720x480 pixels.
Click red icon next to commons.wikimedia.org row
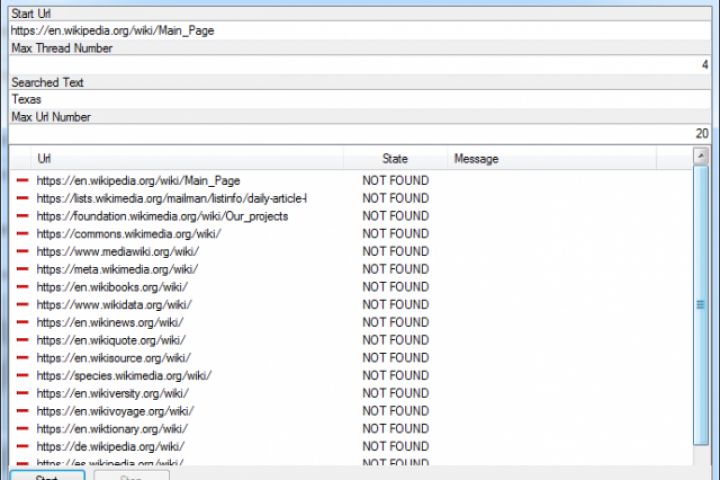(x=22, y=234)
